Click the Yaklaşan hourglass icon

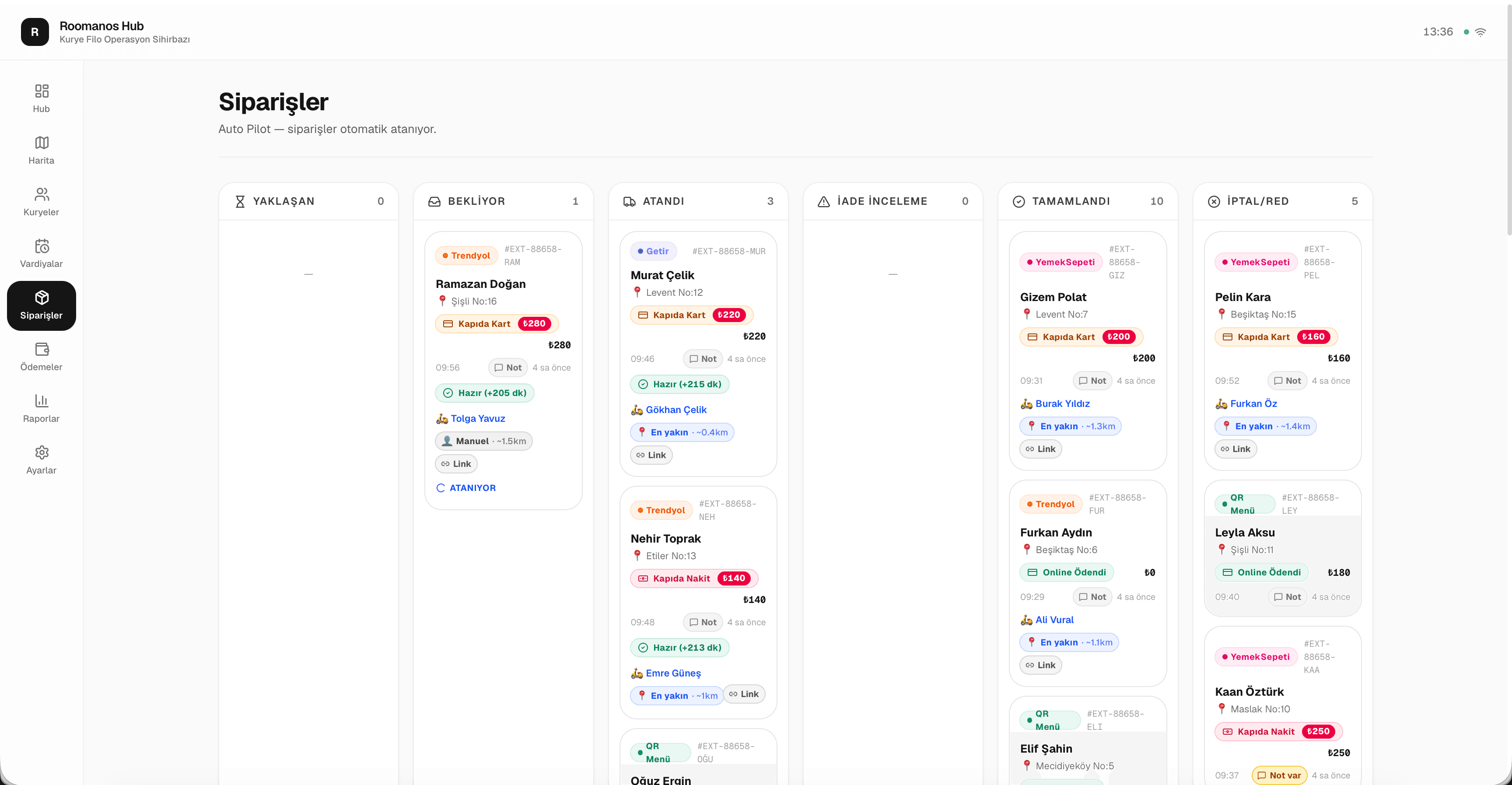click(x=239, y=201)
